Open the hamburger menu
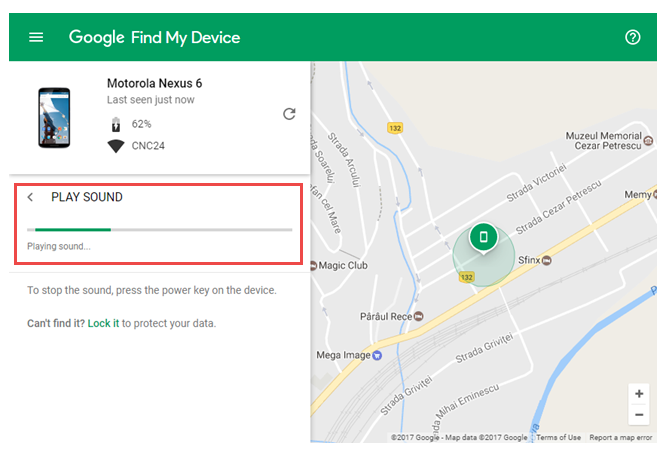 [x=36, y=37]
